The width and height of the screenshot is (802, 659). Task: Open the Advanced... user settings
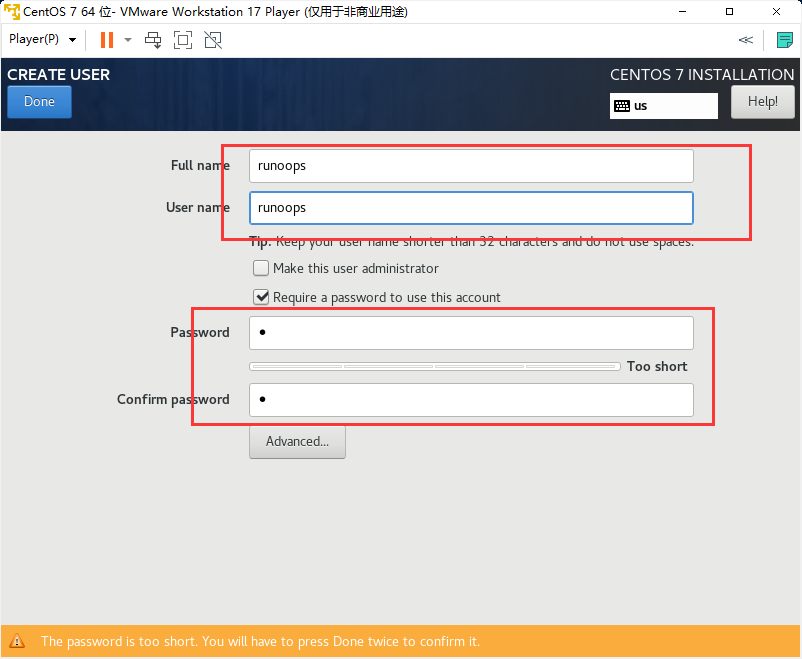click(x=297, y=441)
